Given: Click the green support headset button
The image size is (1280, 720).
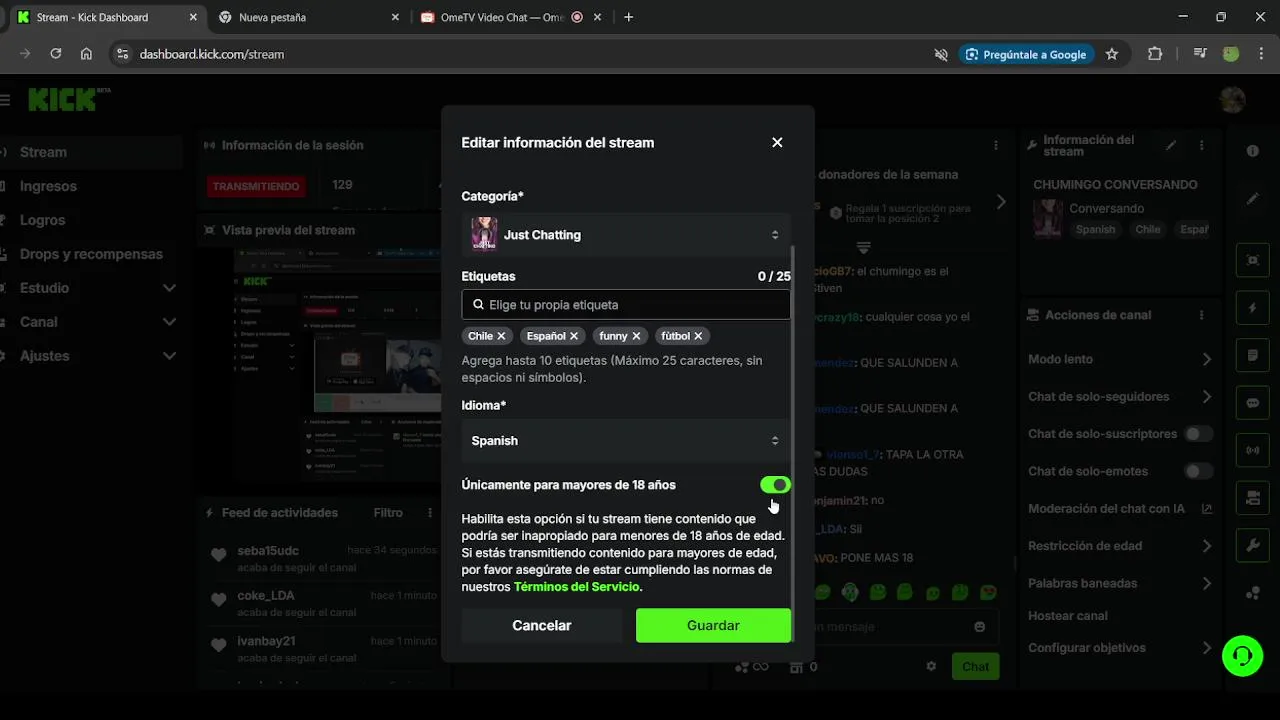Looking at the screenshot, I should pos(1242,656).
